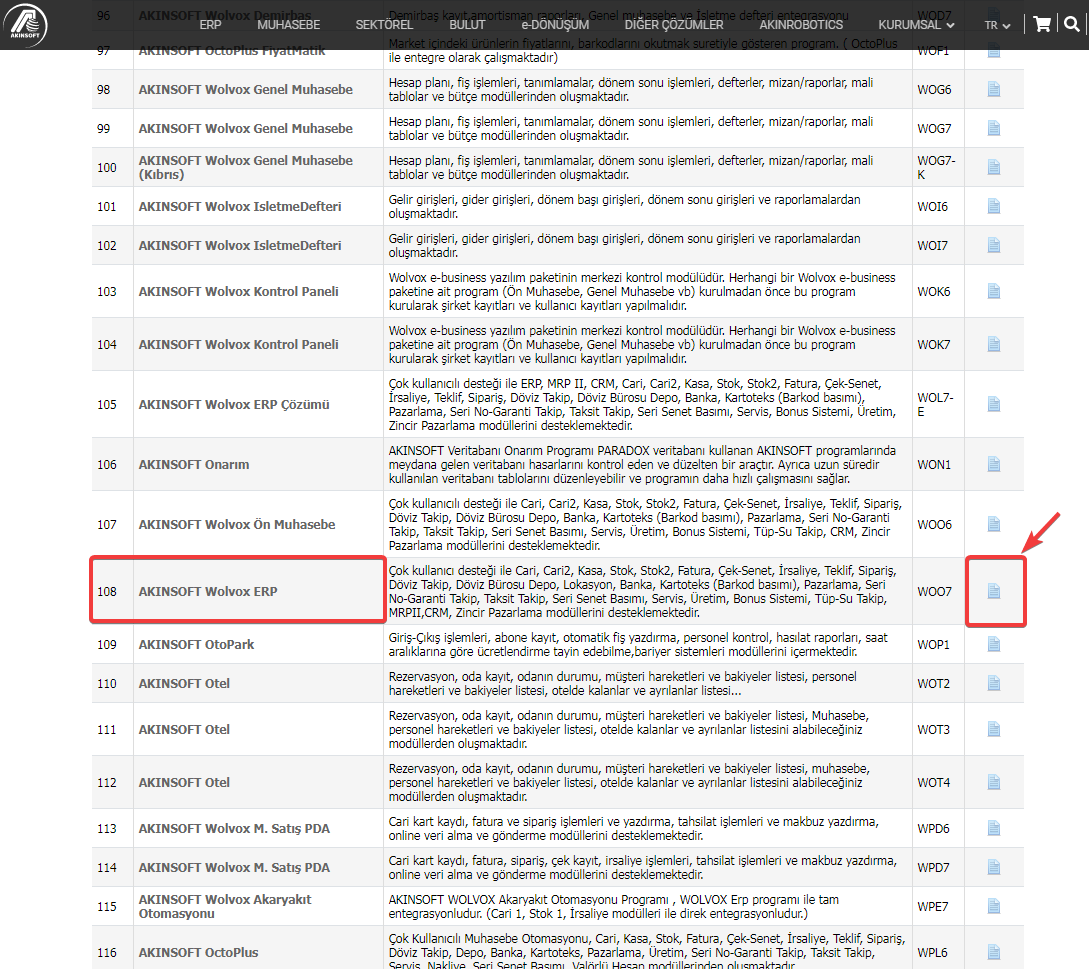1089x969 pixels.
Task: Open document icon for OtoPark WOP1
Action: [x=994, y=644]
